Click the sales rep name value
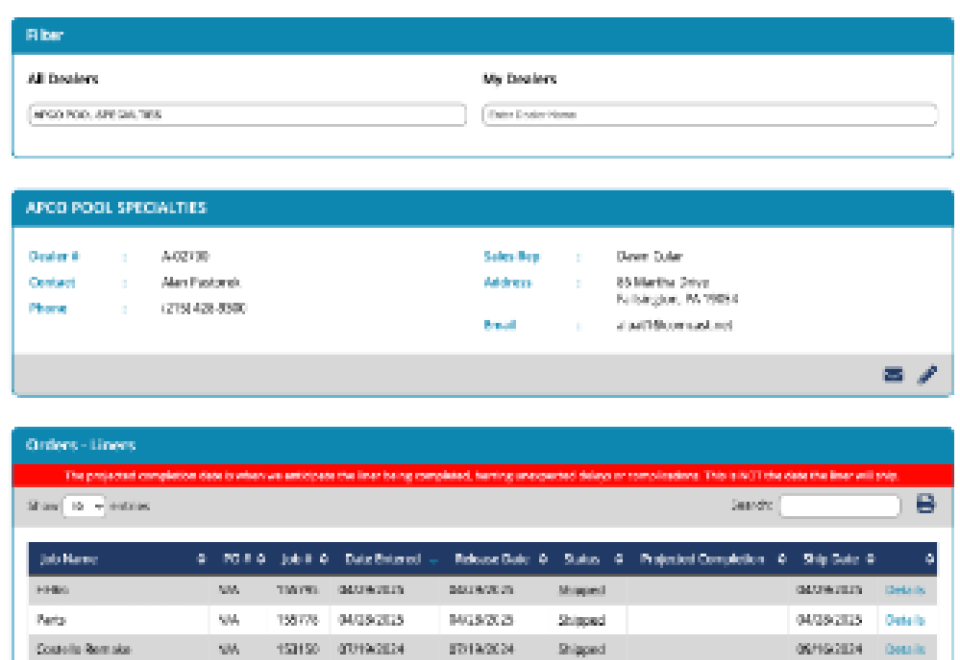The height and width of the screenshot is (660, 960). [649, 257]
